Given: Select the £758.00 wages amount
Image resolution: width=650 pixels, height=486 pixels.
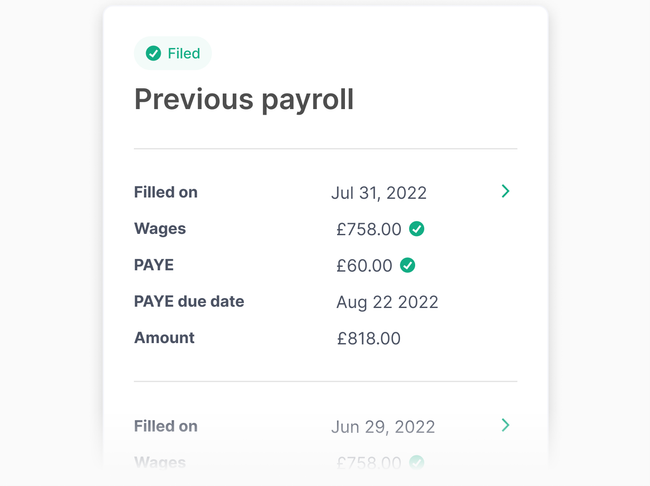Looking at the screenshot, I should coord(369,229).
